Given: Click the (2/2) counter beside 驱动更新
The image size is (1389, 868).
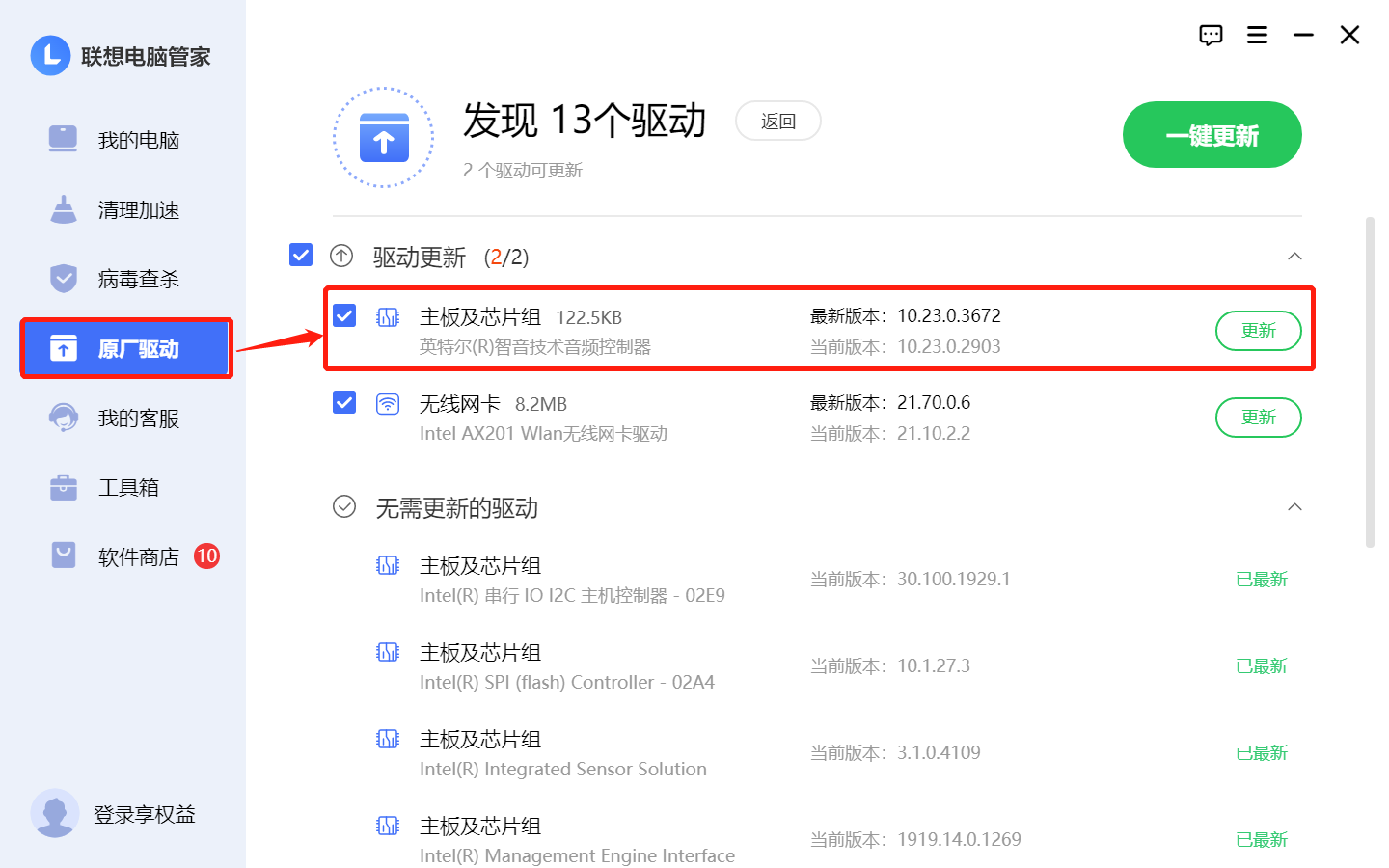Looking at the screenshot, I should pyautogui.click(x=506, y=258).
